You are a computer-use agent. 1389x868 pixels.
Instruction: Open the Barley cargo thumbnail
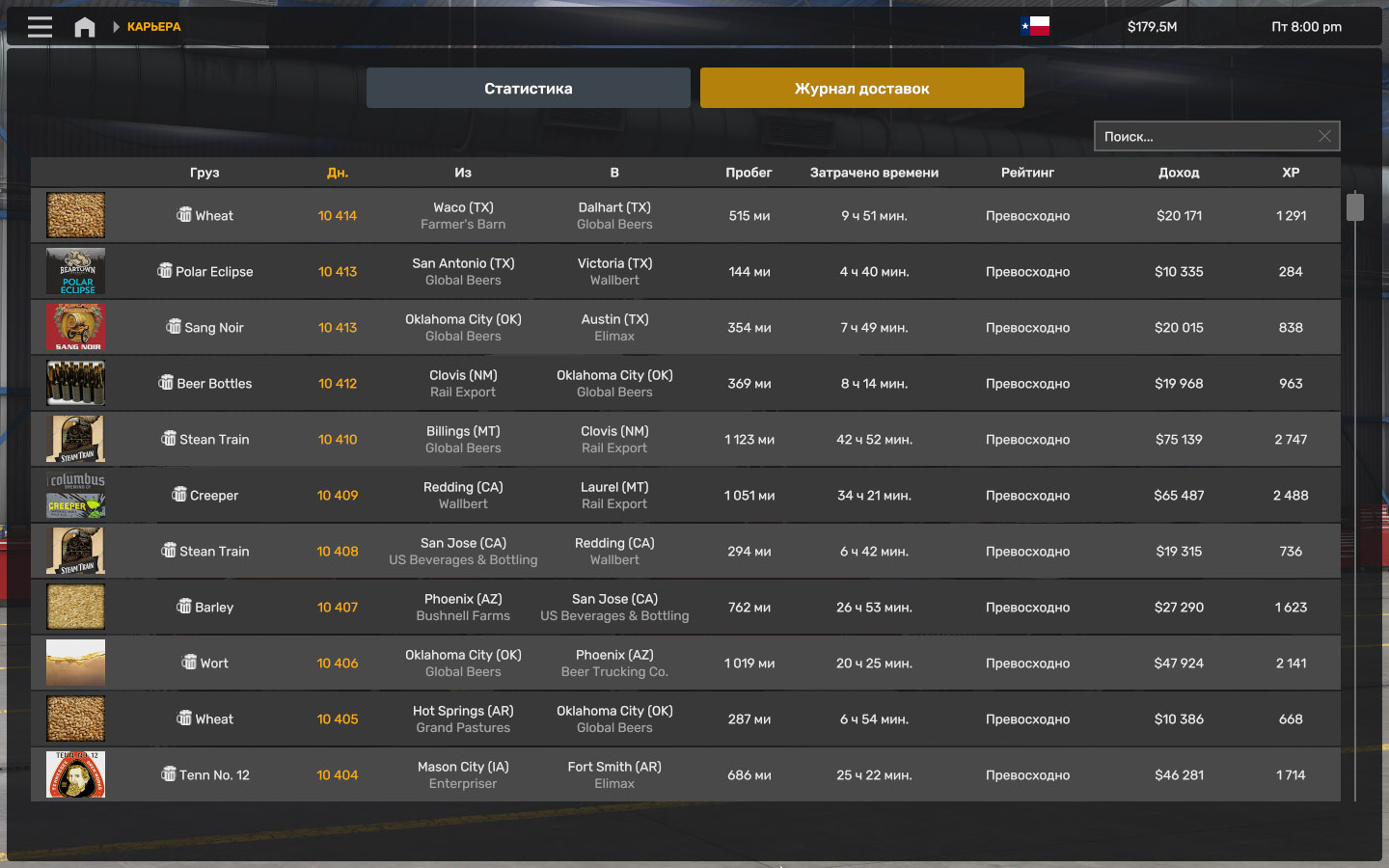pyautogui.click(x=75, y=607)
